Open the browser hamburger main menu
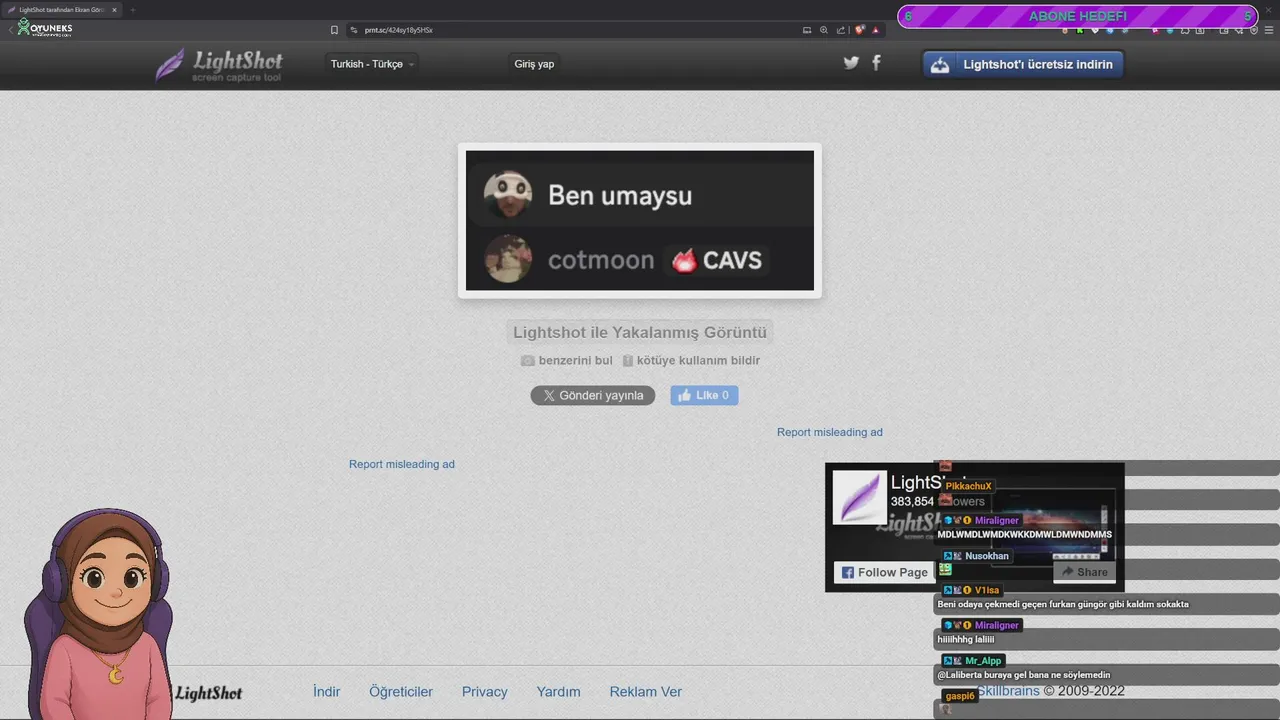1280x720 pixels. pos(1269,30)
